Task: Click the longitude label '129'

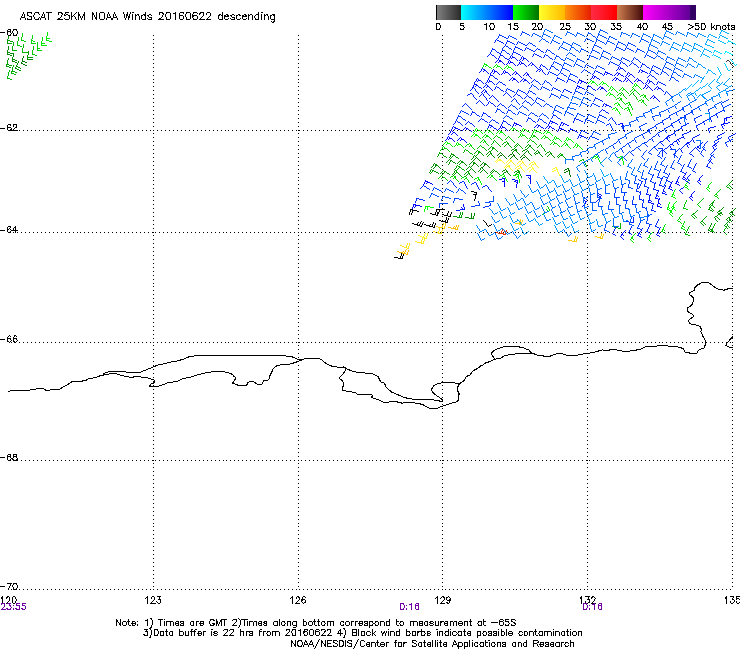Action: tap(443, 600)
